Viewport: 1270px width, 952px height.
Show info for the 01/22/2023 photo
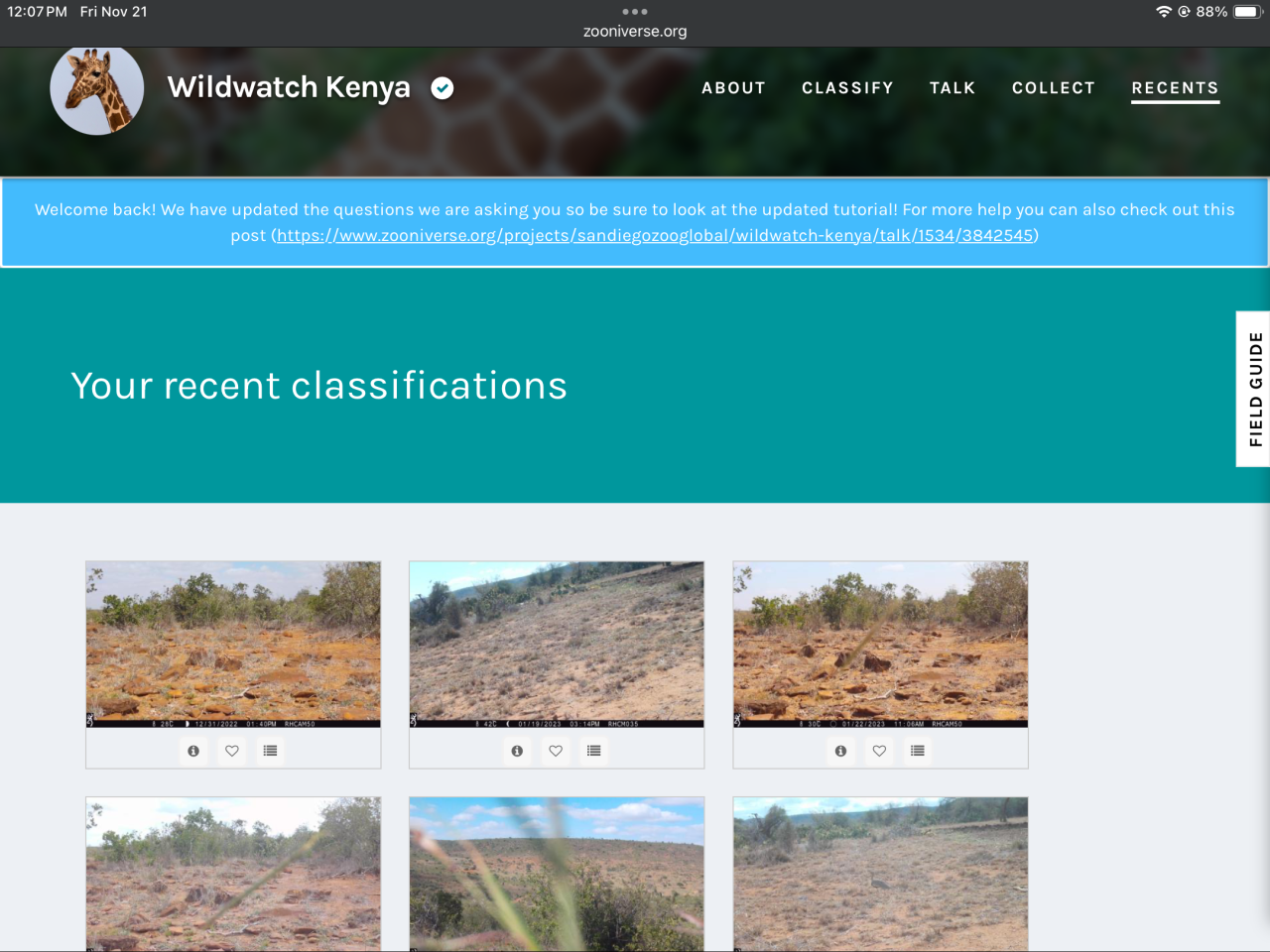coord(840,751)
